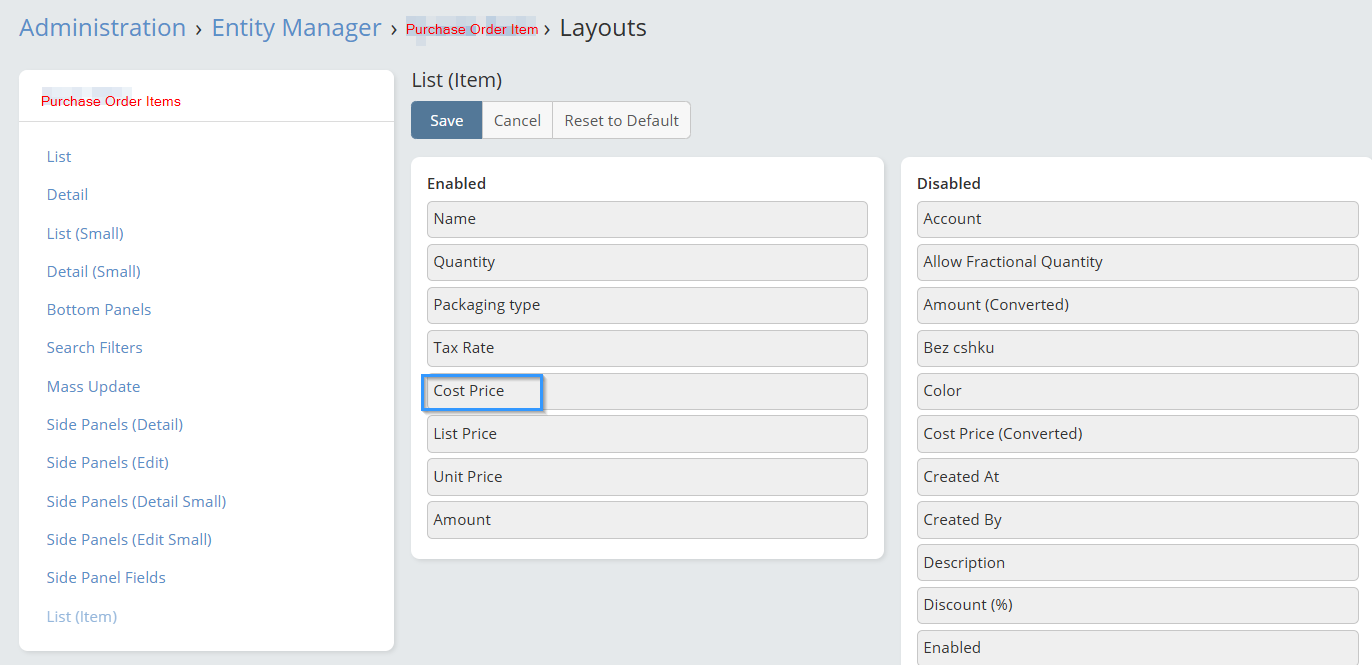Select the List (Small) layout

pyautogui.click(x=85, y=233)
